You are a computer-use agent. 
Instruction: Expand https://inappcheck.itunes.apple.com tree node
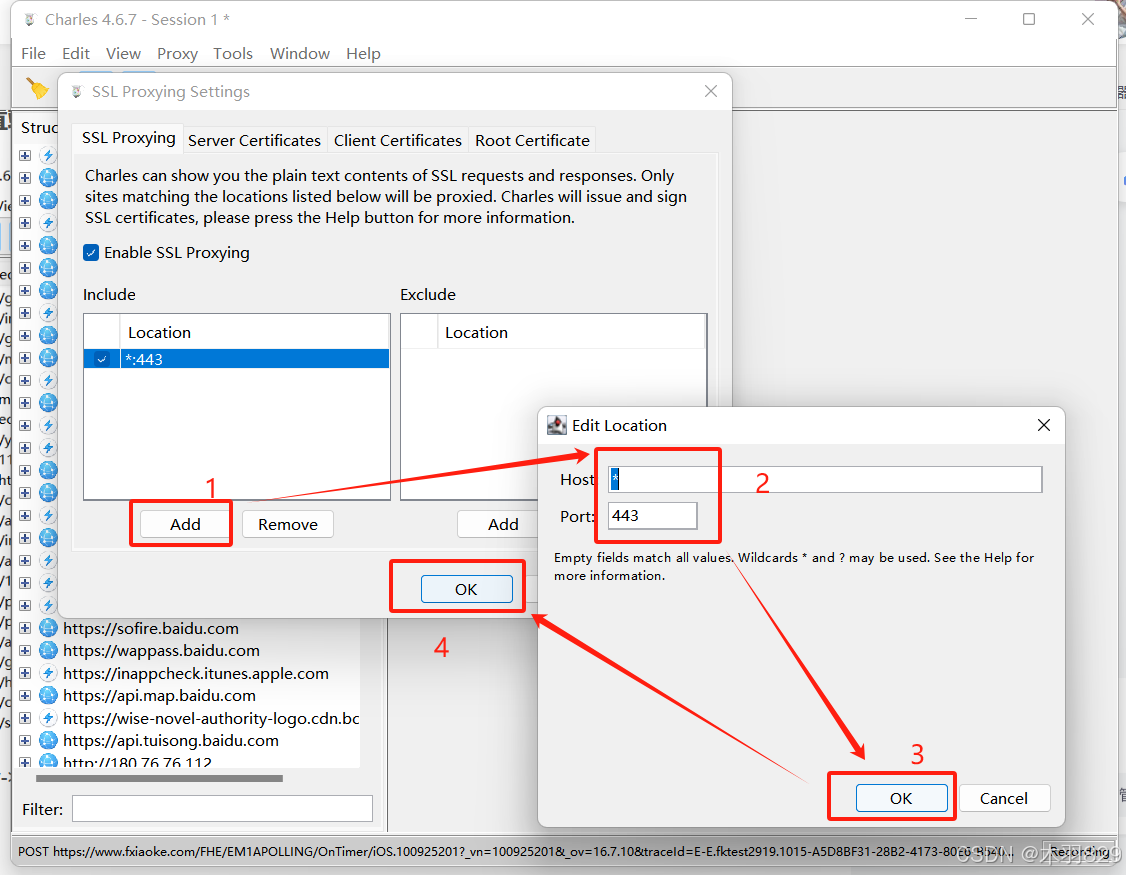(25, 673)
